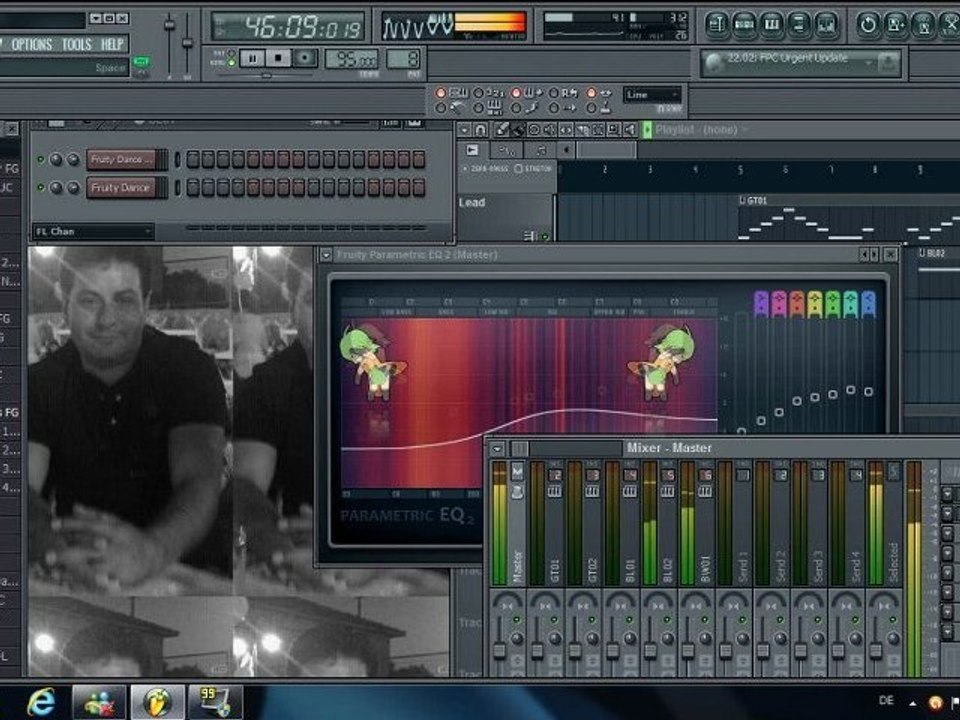Click the record button in transport
960x720 pixels.
click(x=304, y=59)
